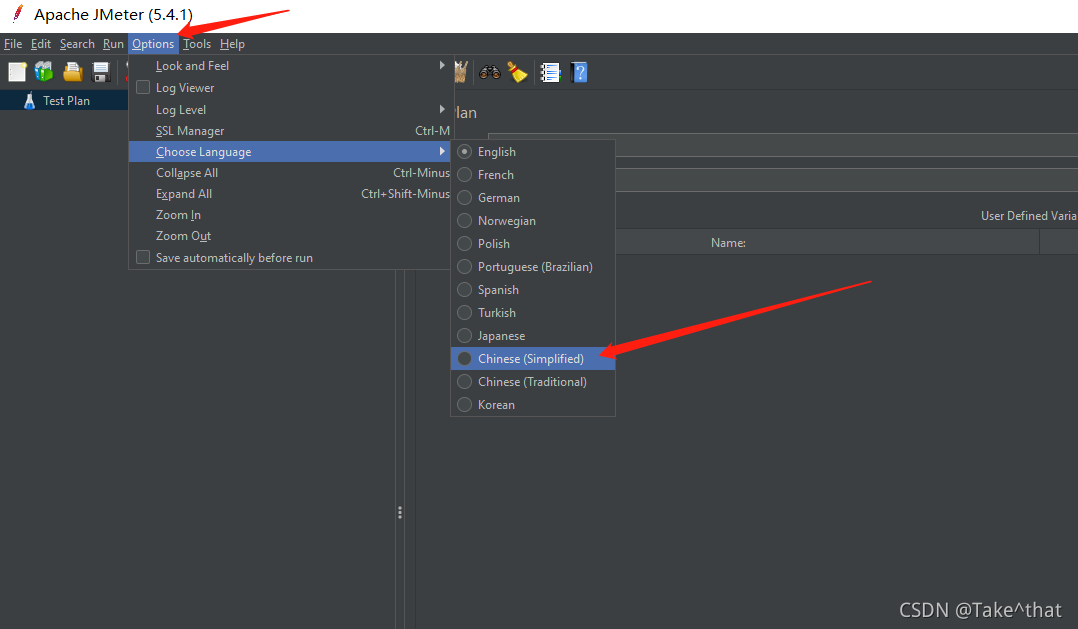
Task: Click Collapse All menu entry
Action: (x=289, y=173)
